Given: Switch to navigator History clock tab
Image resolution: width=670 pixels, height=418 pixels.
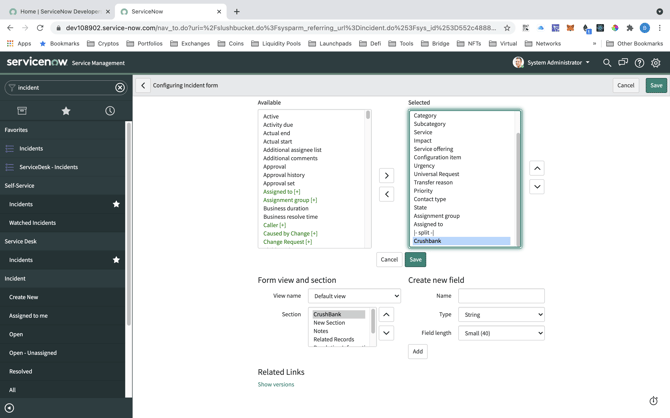Looking at the screenshot, I should 110,111.
